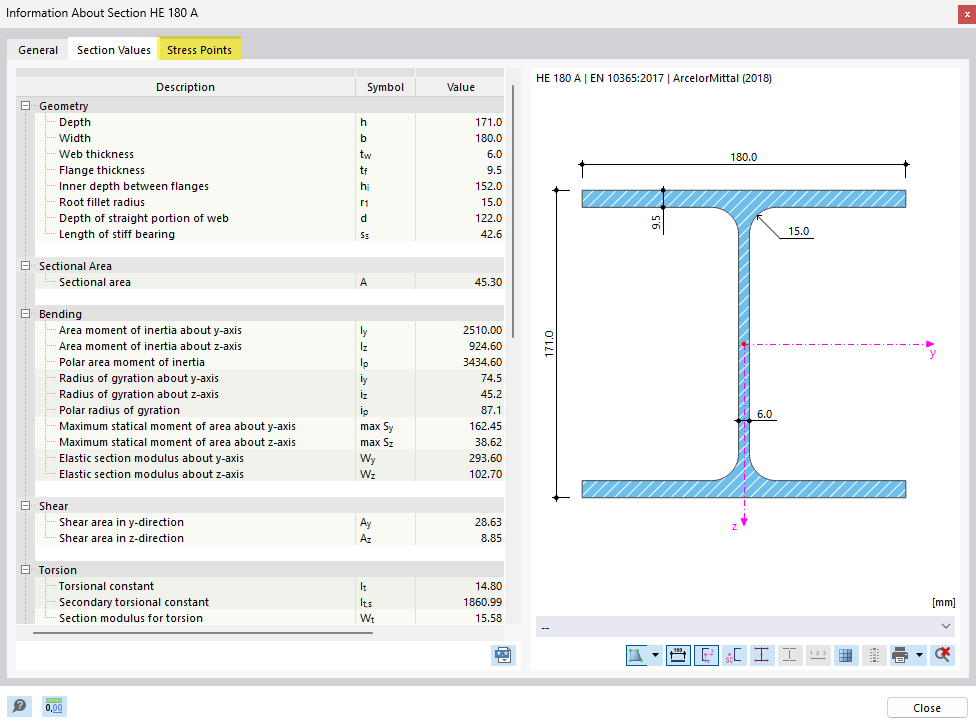Screen dimensions: 976x726
Task: Collapse the Bending group
Action: tap(26, 314)
